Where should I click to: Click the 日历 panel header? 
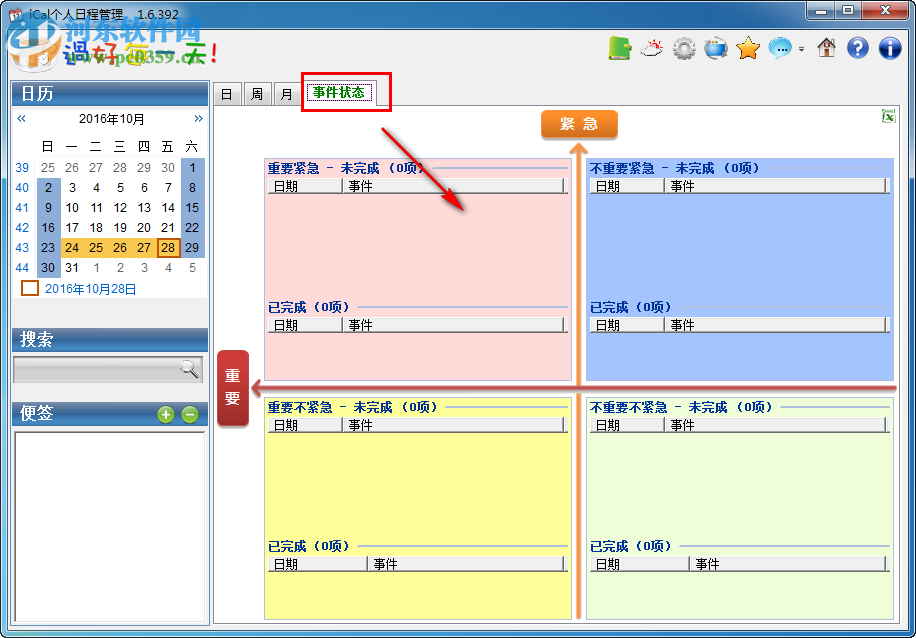[x=110, y=93]
